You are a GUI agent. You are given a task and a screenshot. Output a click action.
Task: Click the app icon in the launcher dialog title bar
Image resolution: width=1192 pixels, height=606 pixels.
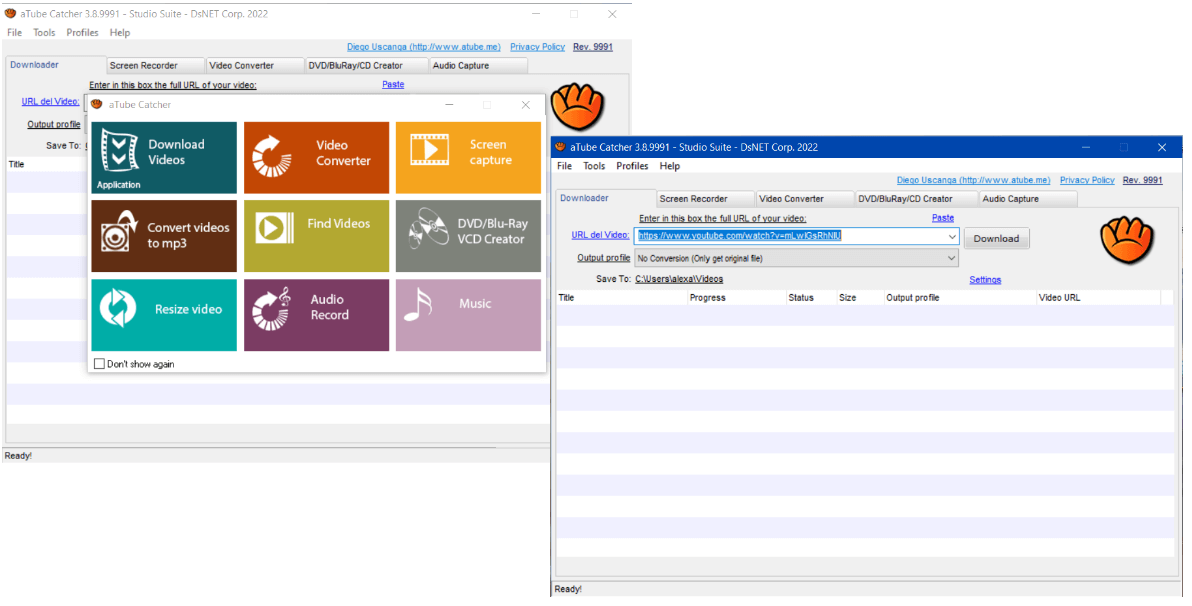(x=97, y=104)
